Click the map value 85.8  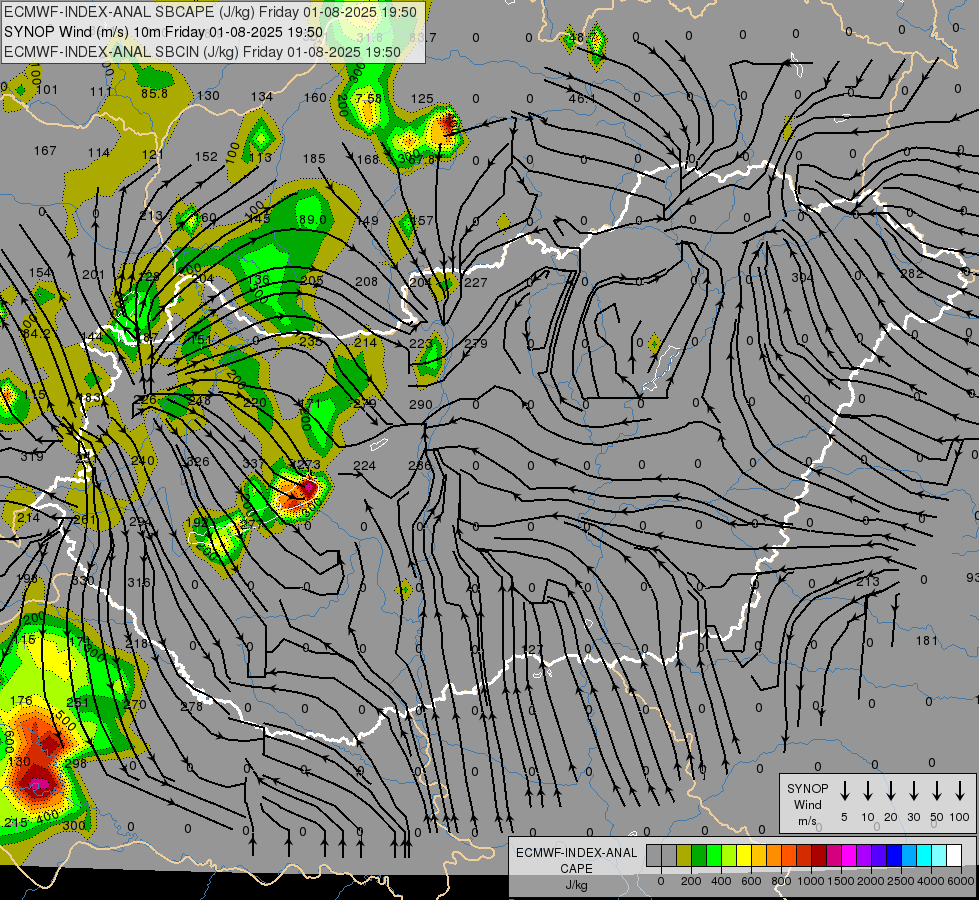pos(154,94)
